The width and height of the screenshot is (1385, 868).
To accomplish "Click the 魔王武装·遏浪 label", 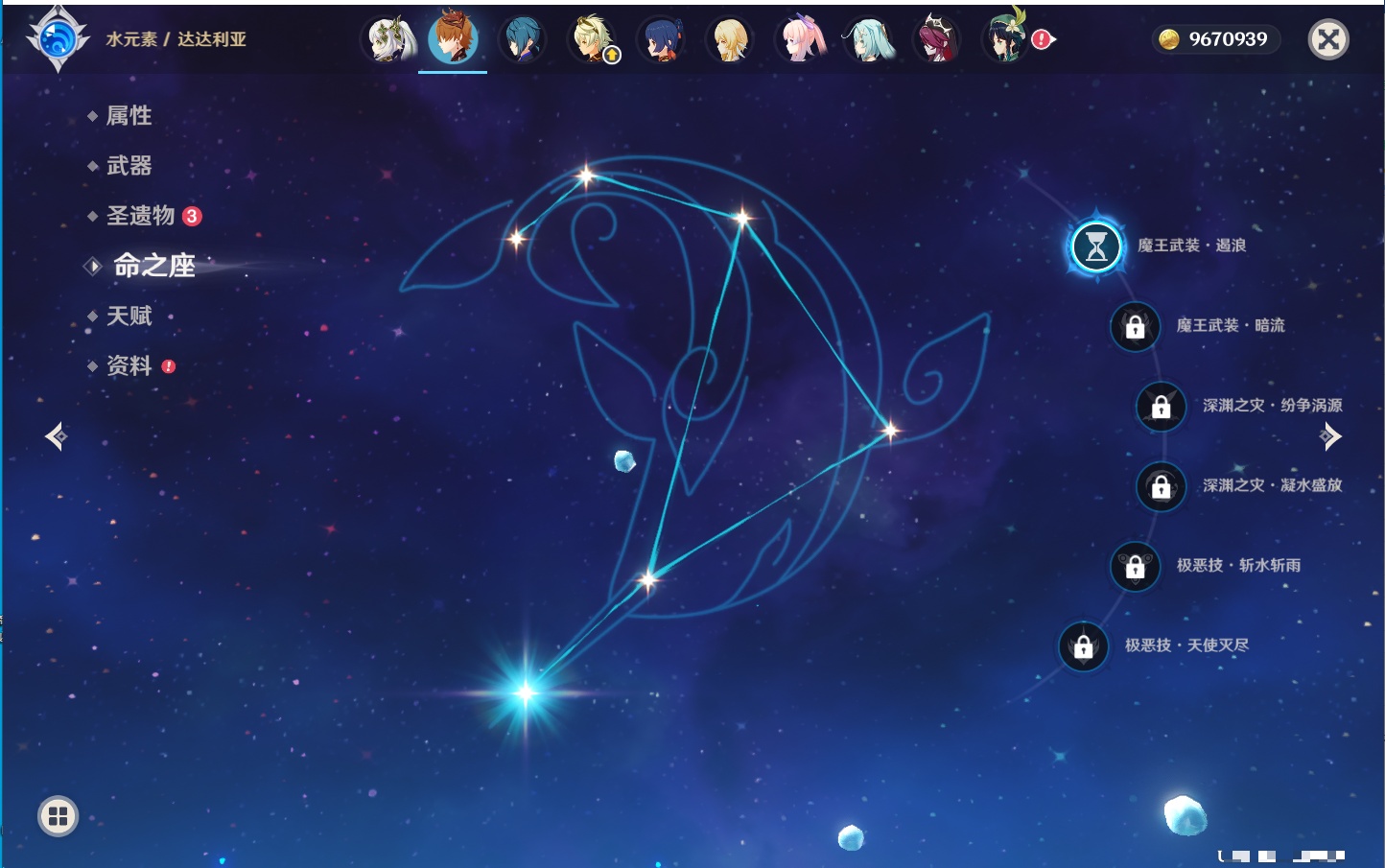I will 1192,246.
